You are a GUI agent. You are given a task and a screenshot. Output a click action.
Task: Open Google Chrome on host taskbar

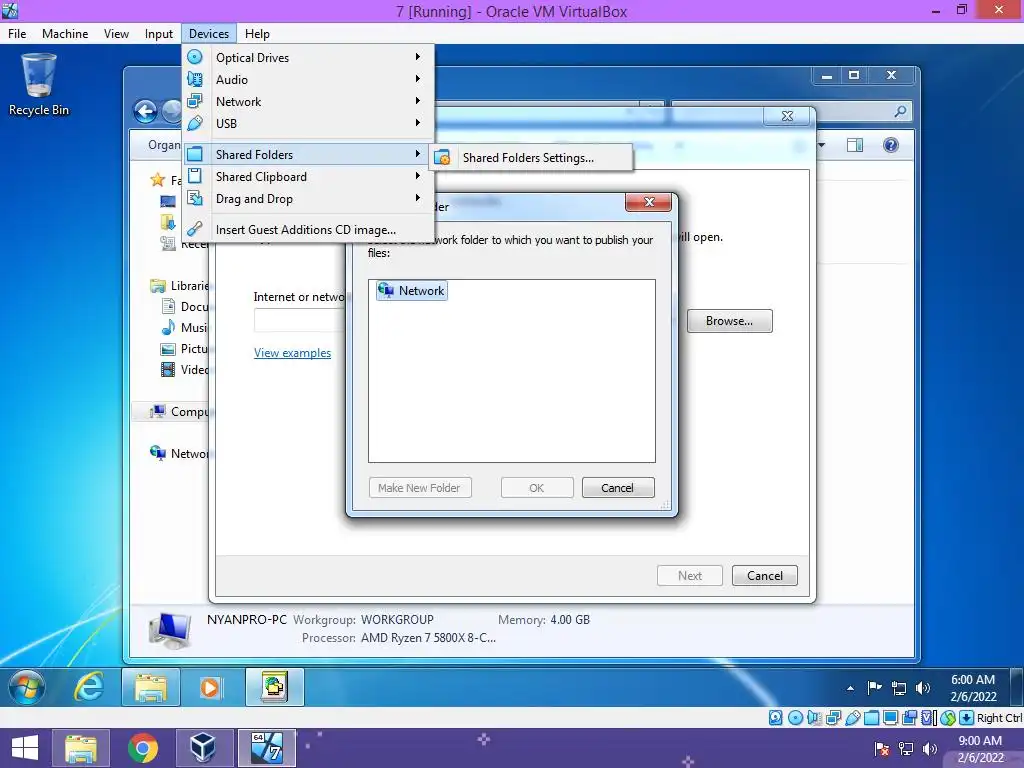pos(142,748)
